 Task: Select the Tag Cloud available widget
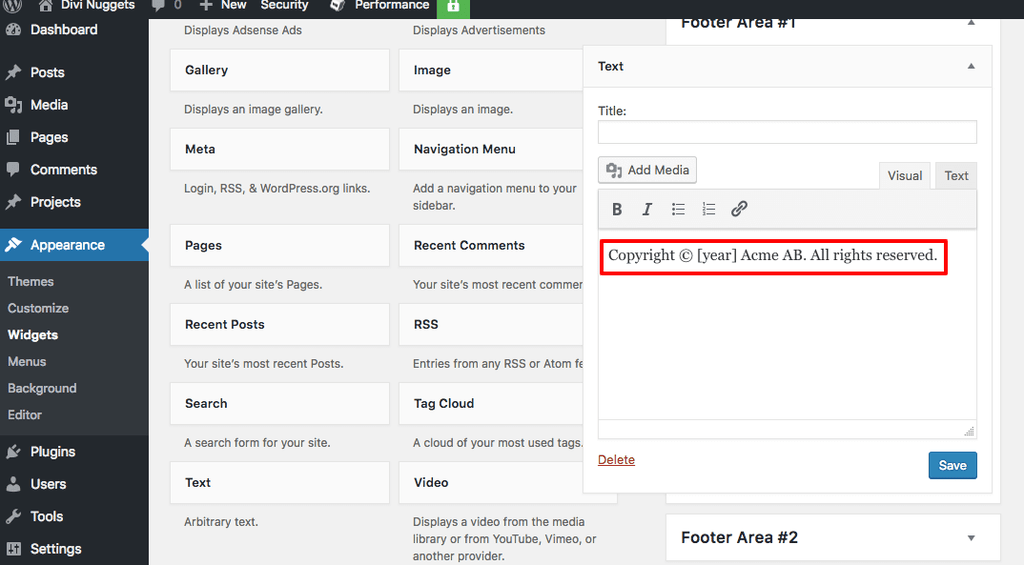pos(491,404)
